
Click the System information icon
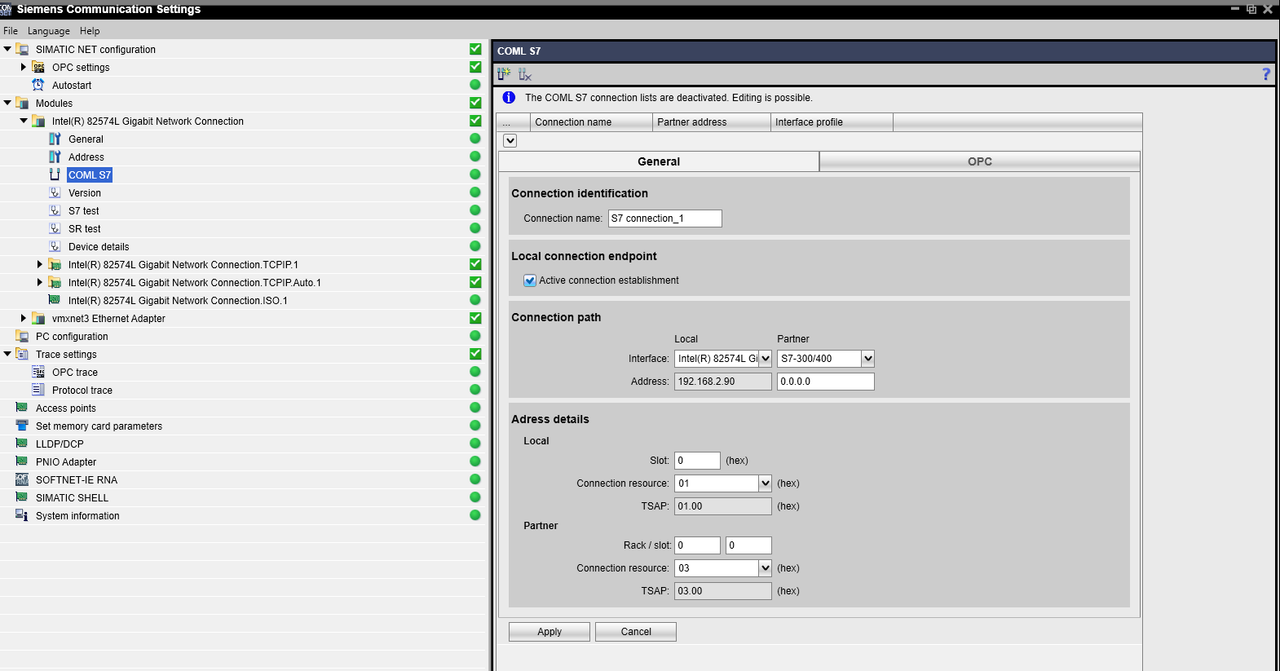point(22,516)
